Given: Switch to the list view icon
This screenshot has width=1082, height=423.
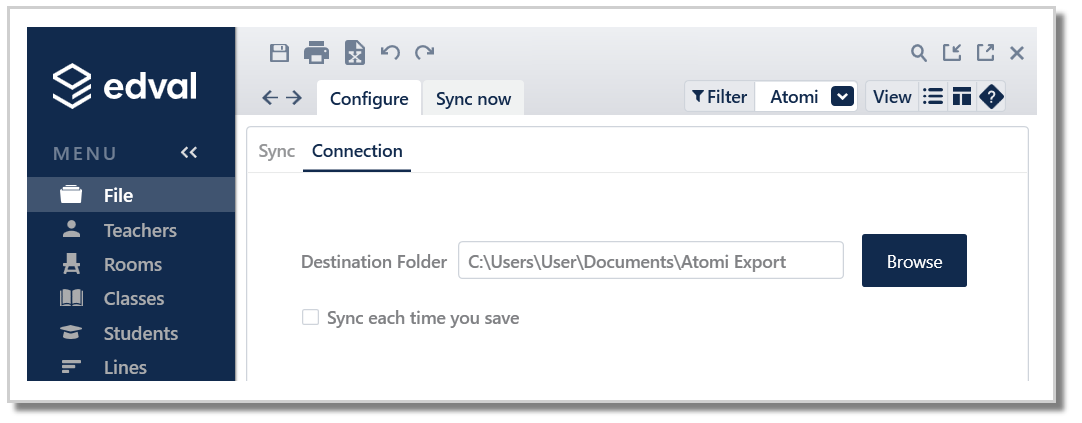Looking at the screenshot, I should (x=933, y=97).
